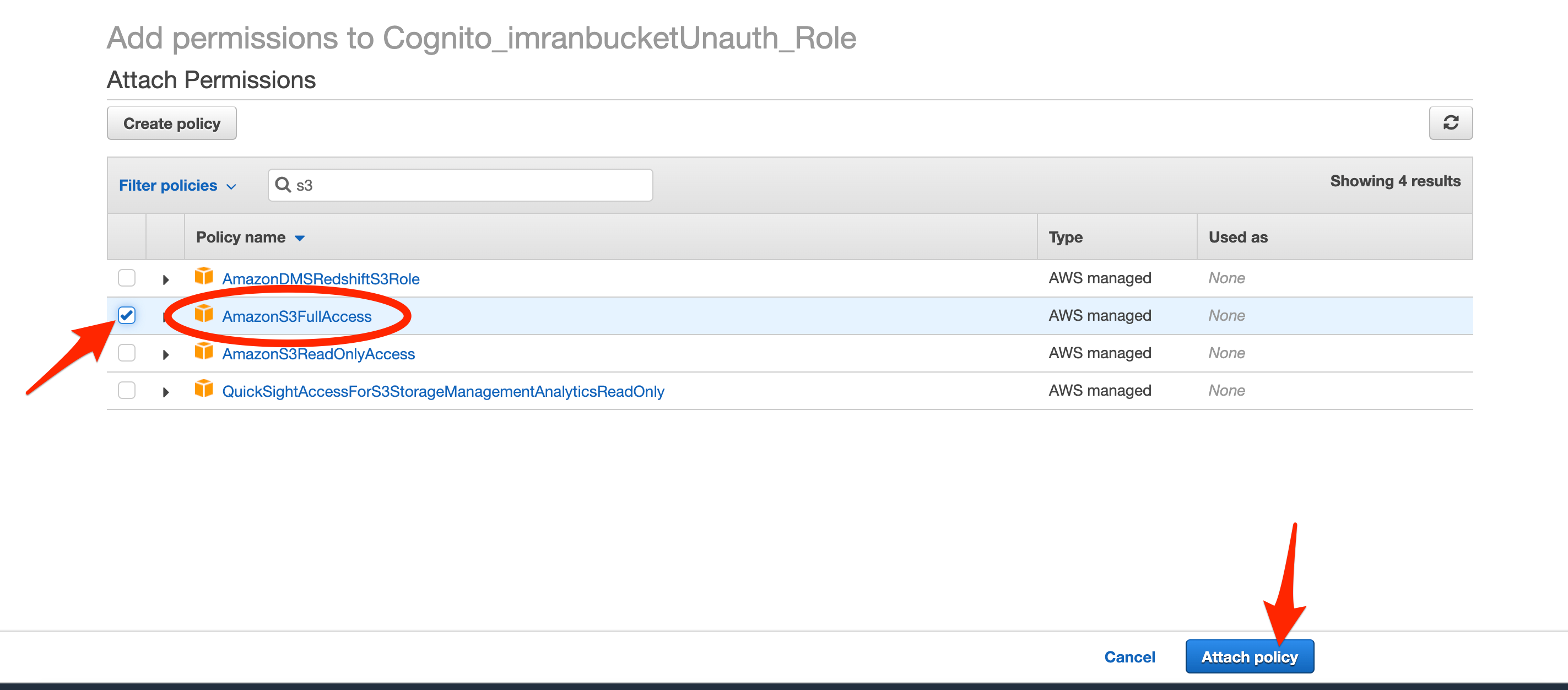Screen dimensions: 1568x690
Task: Expand the AmazonS3ReadOnlyAccess policy details
Action: (166, 354)
